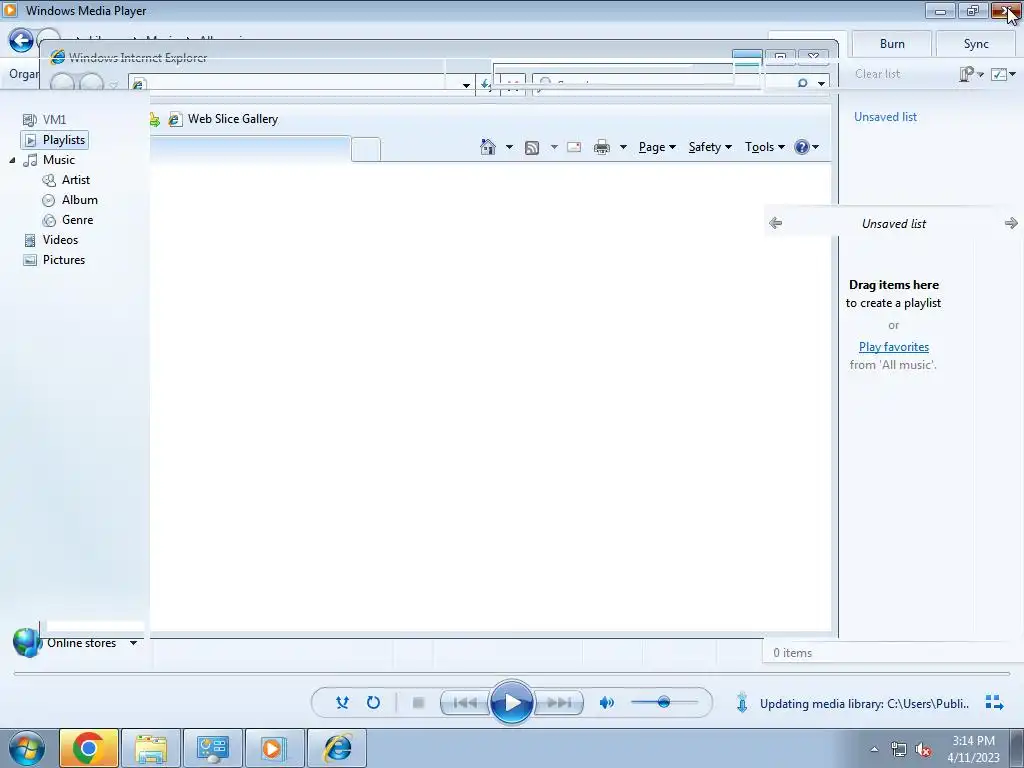Open the Print dropdown arrow in IE
1024x768 pixels.
click(623, 147)
